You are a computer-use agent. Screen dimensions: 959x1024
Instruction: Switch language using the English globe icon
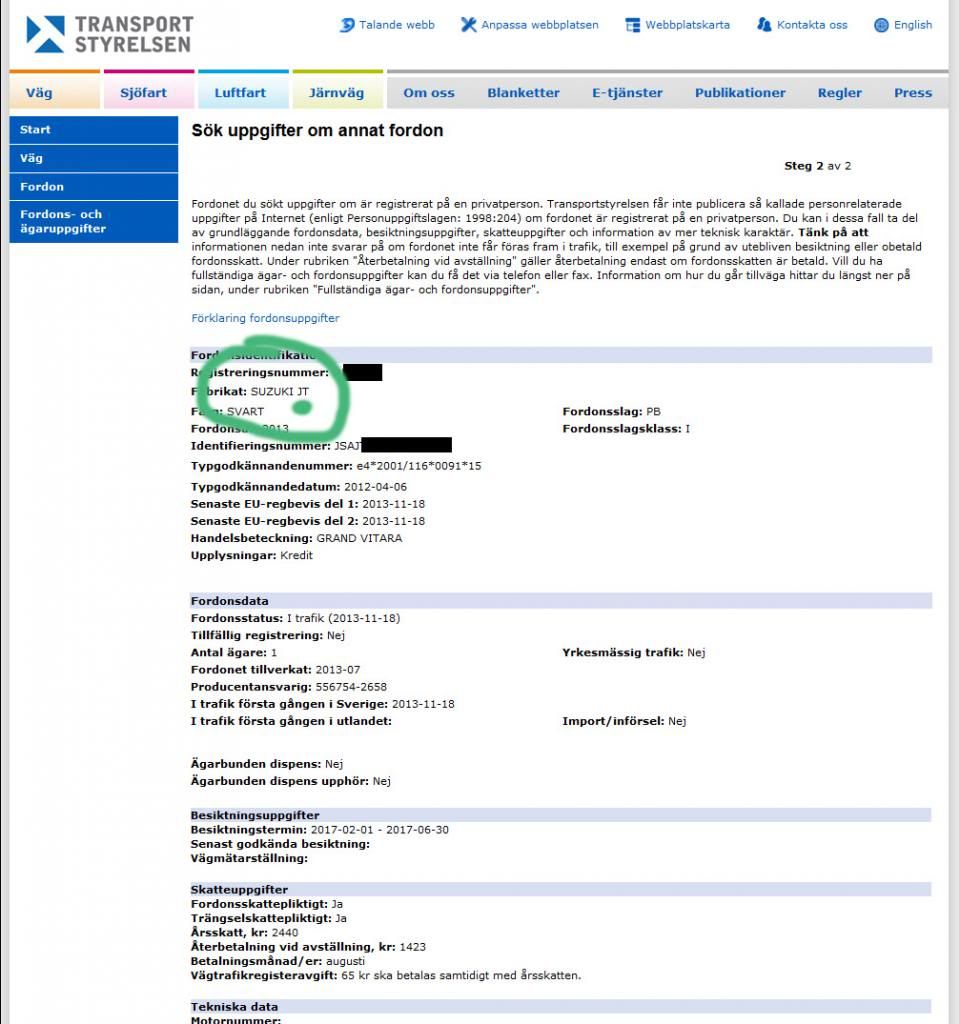coord(882,25)
